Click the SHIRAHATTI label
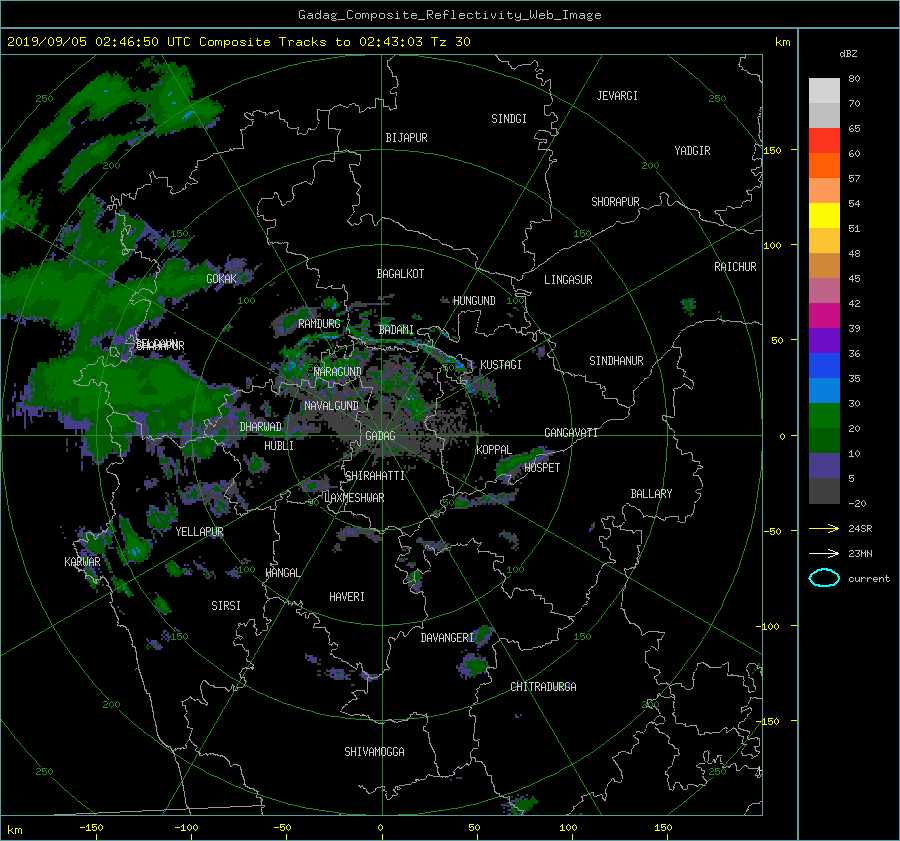The height and width of the screenshot is (841, 900). pyautogui.click(x=375, y=476)
